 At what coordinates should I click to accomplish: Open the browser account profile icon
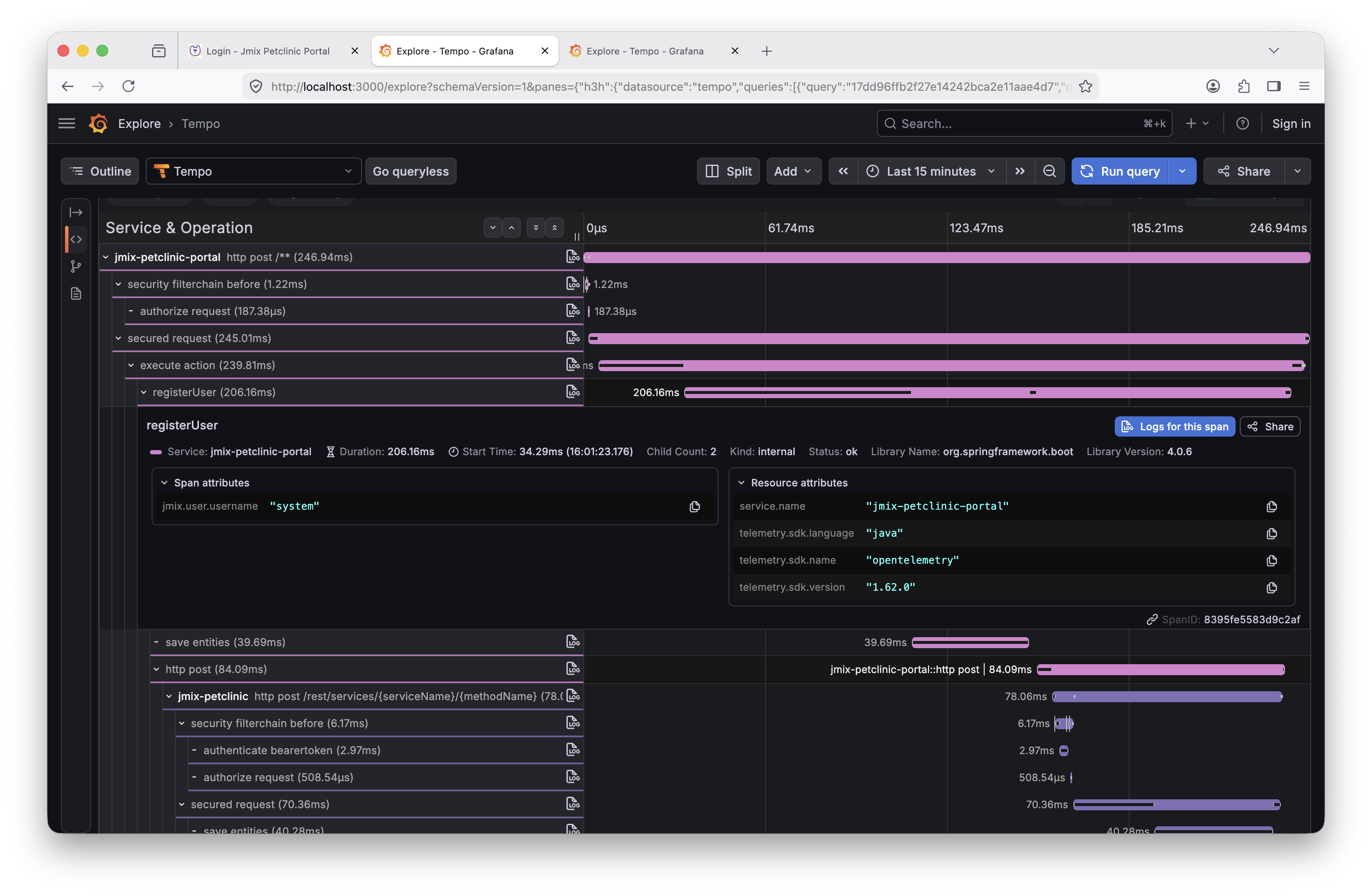point(1213,86)
